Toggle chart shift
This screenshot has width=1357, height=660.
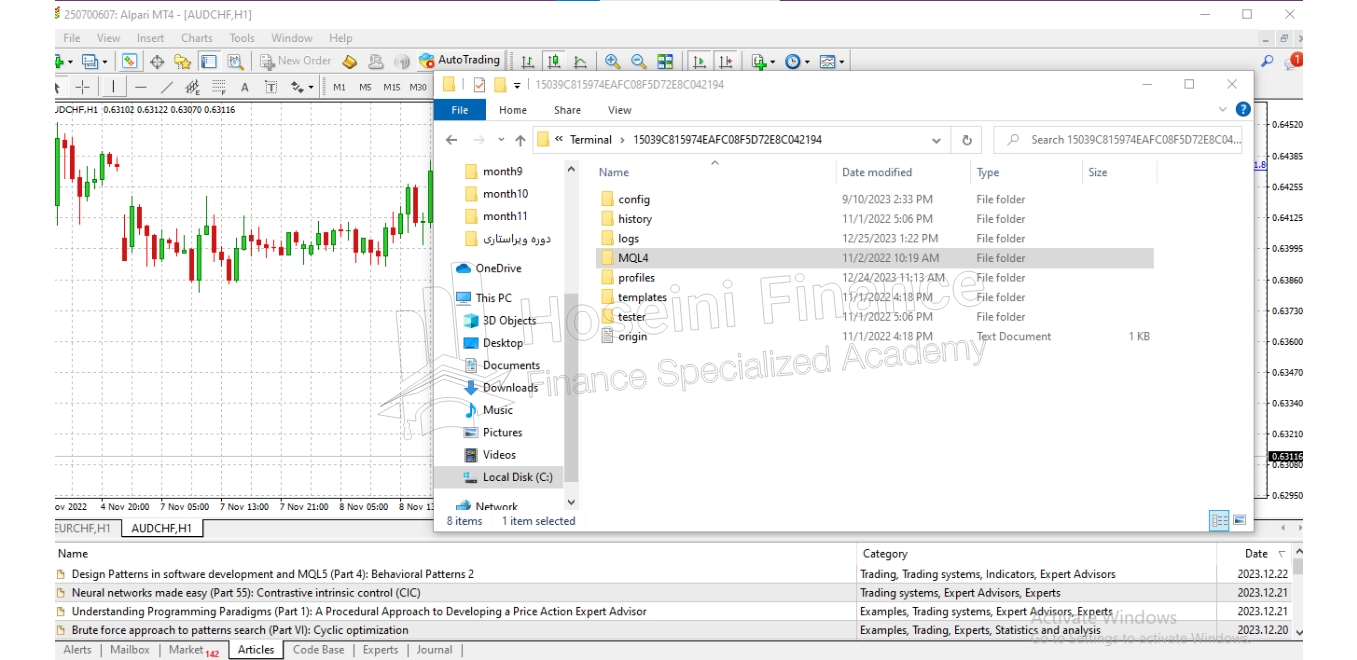pyautogui.click(x=726, y=61)
